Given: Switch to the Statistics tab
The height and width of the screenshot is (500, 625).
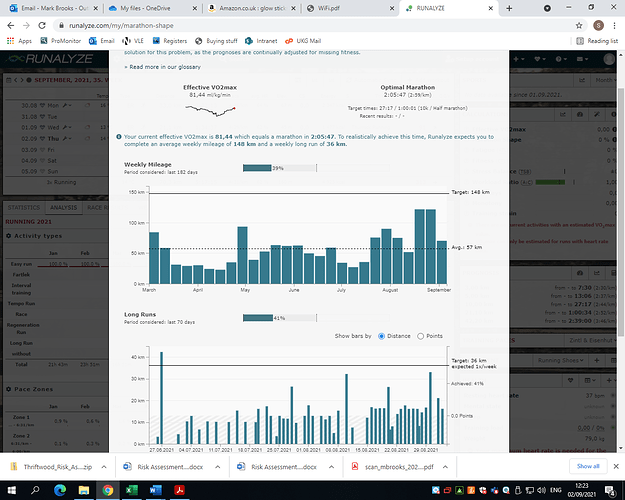Looking at the screenshot, I should tap(24, 208).
